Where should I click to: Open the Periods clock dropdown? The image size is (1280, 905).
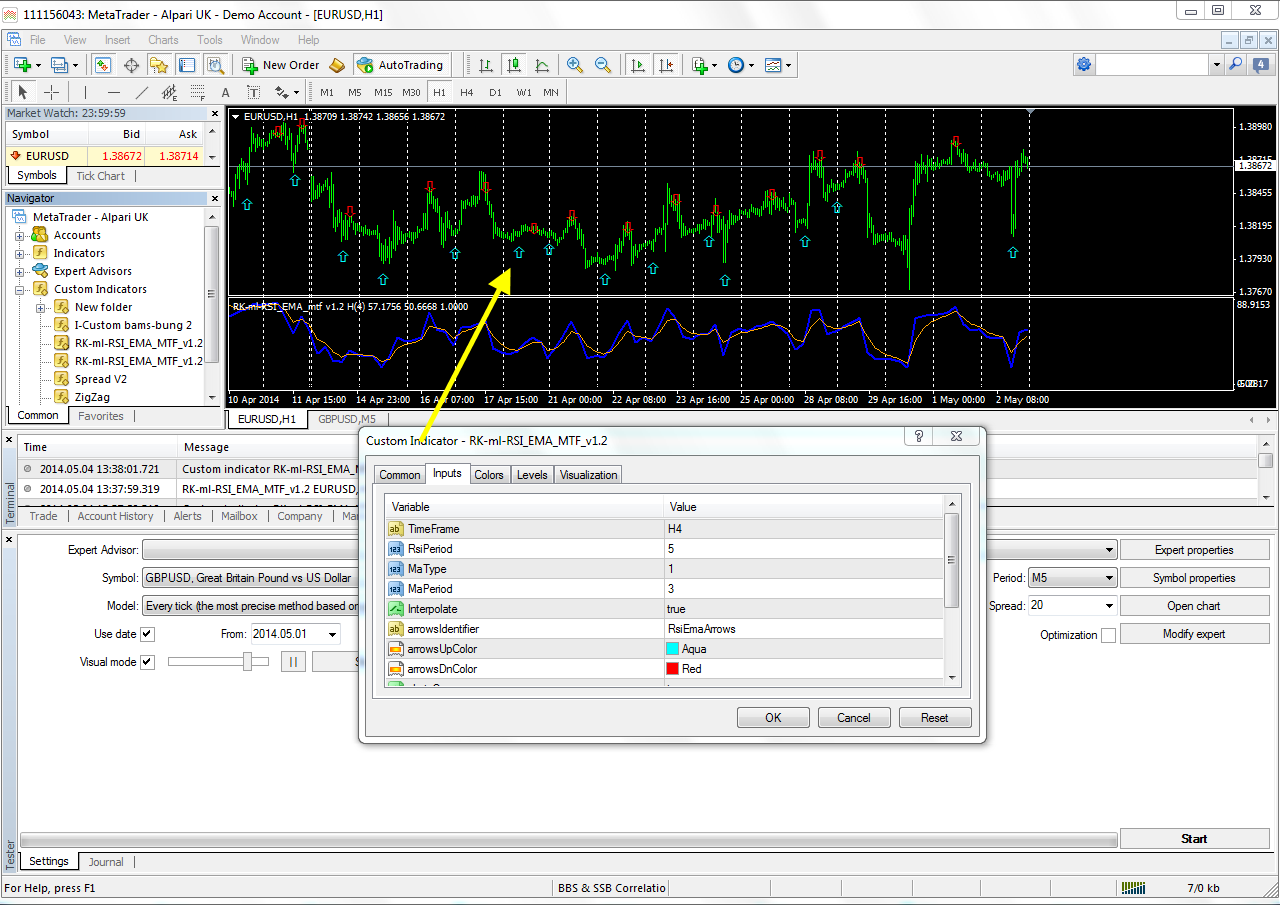tap(740, 65)
